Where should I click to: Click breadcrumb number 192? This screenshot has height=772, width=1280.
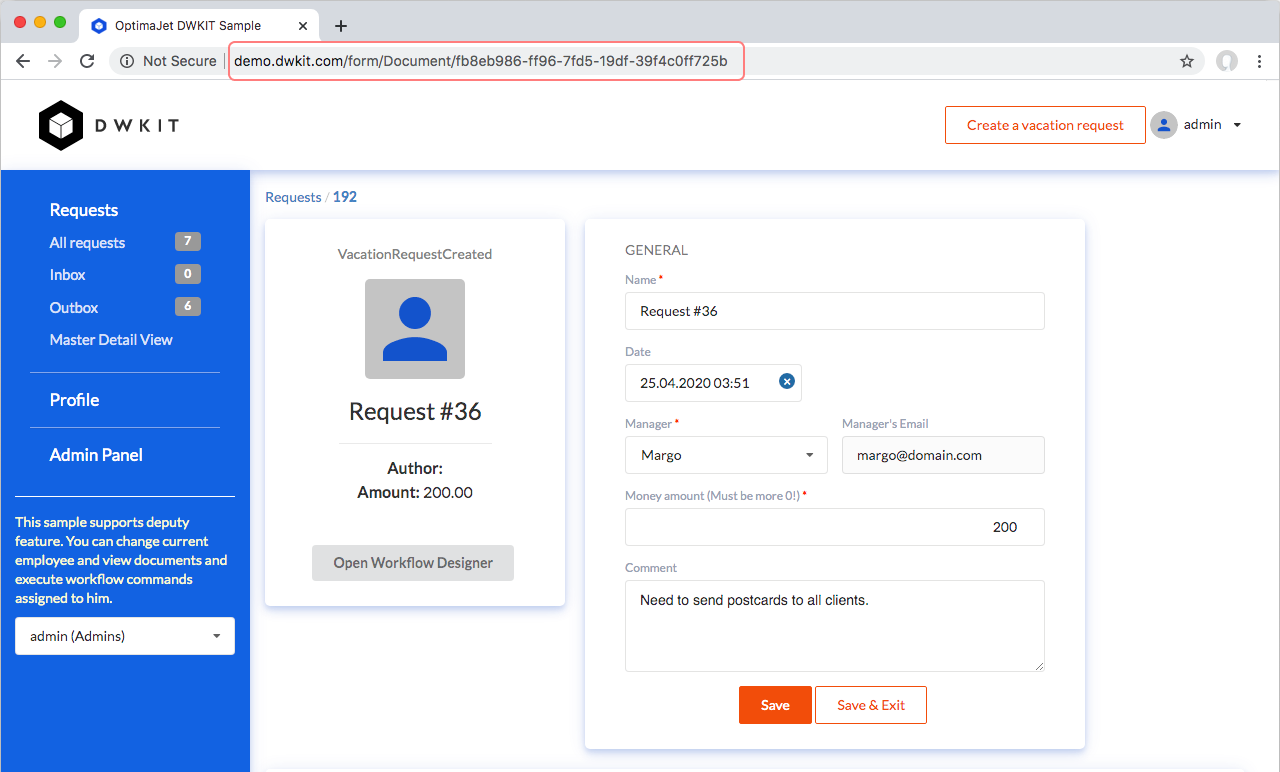pos(345,197)
